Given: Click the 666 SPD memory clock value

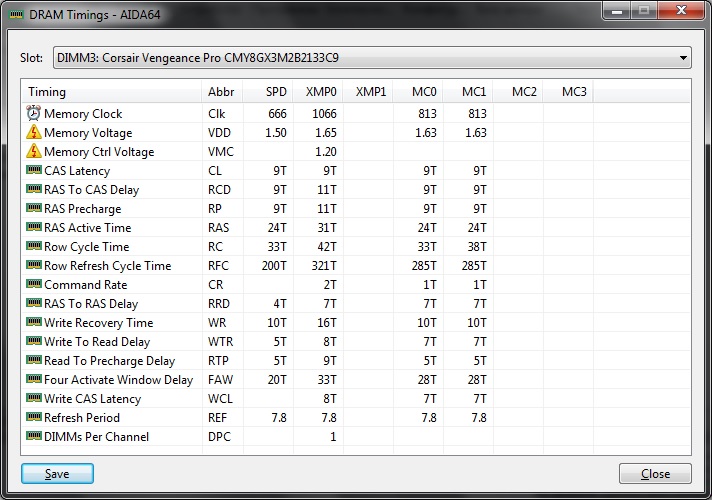Looking at the screenshot, I should (x=277, y=114).
